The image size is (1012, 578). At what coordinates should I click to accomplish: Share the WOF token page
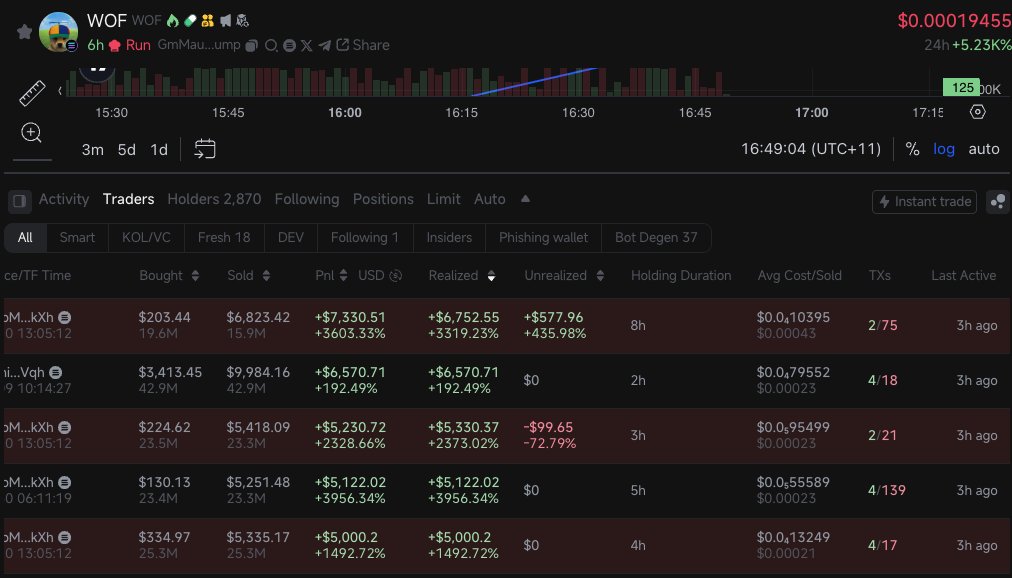click(363, 45)
